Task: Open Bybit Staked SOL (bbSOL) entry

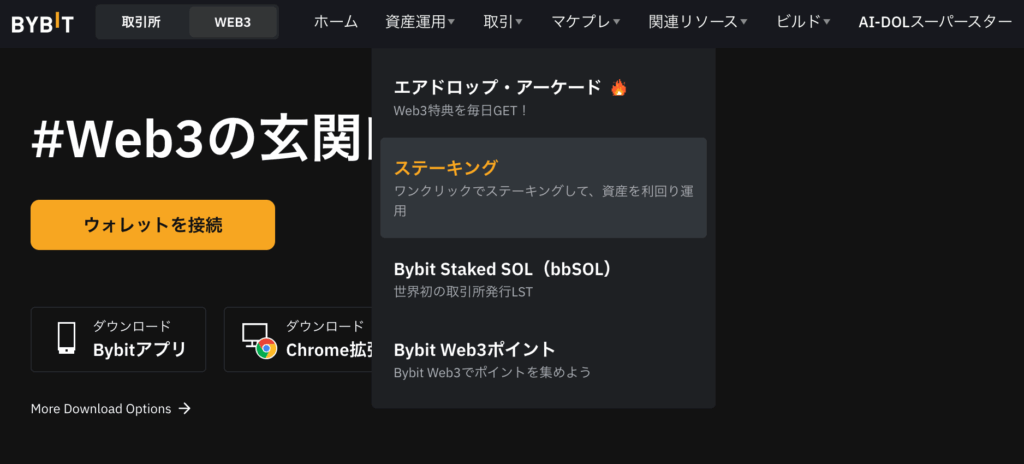Action: pyautogui.click(x=543, y=279)
